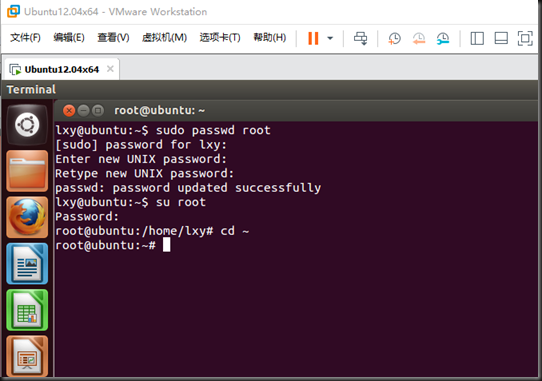Revert VM to previous snapshot
This screenshot has width=542, height=381.
[x=419, y=38]
